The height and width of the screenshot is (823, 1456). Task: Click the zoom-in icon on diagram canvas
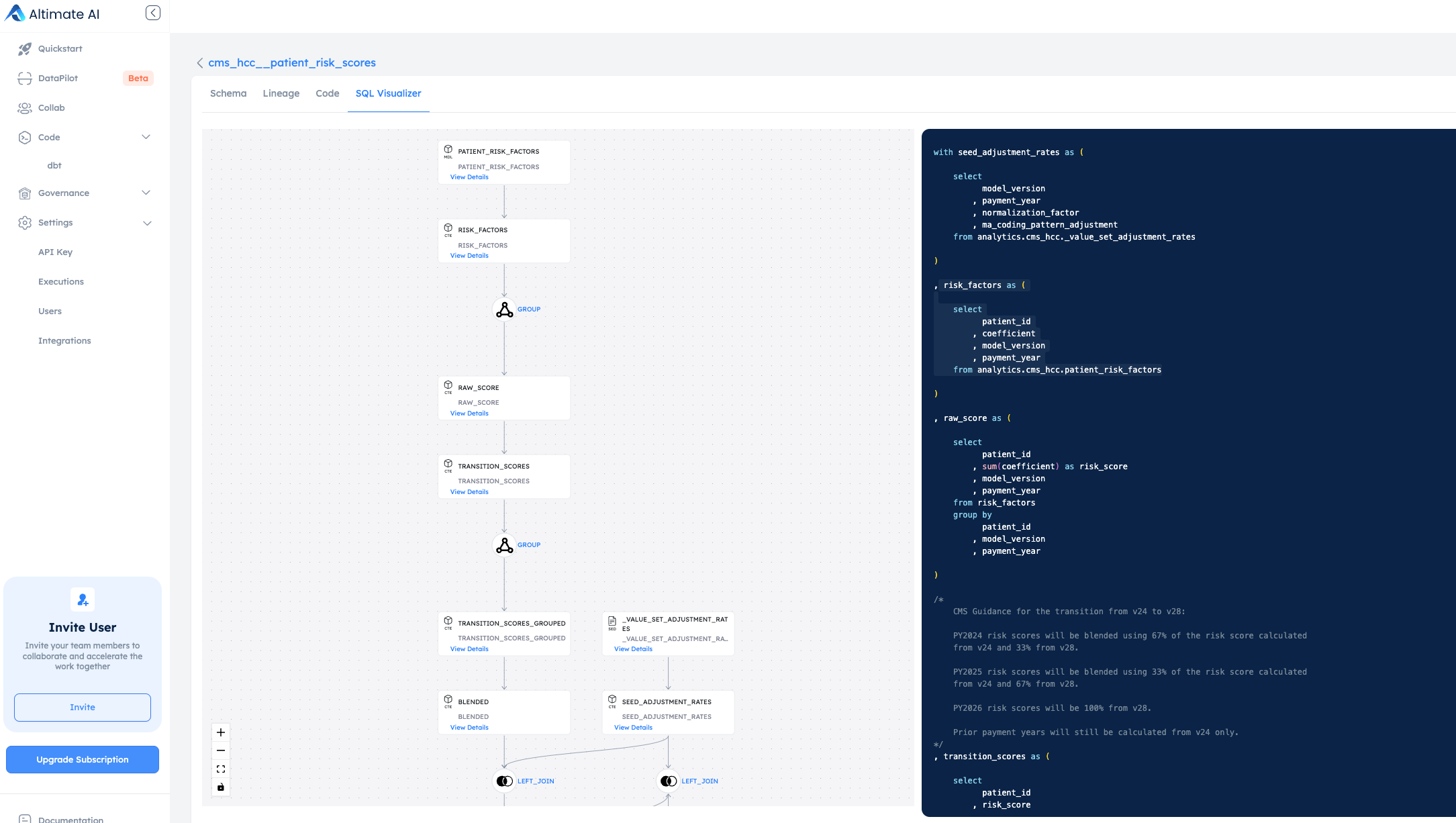point(220,732)
